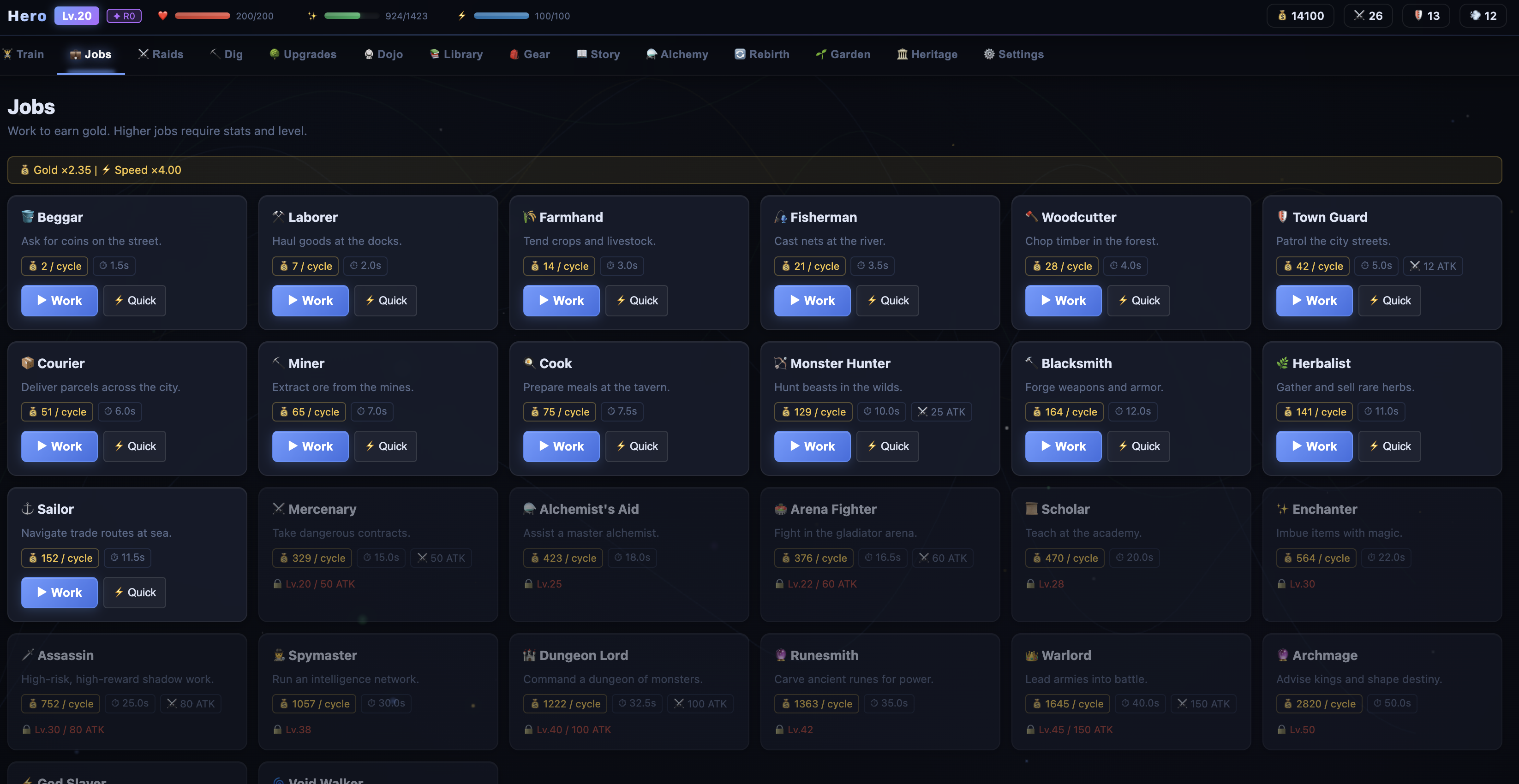Click the Beggar bucket icon
The image size is (1519, 784).
click(x=27, y=216)
